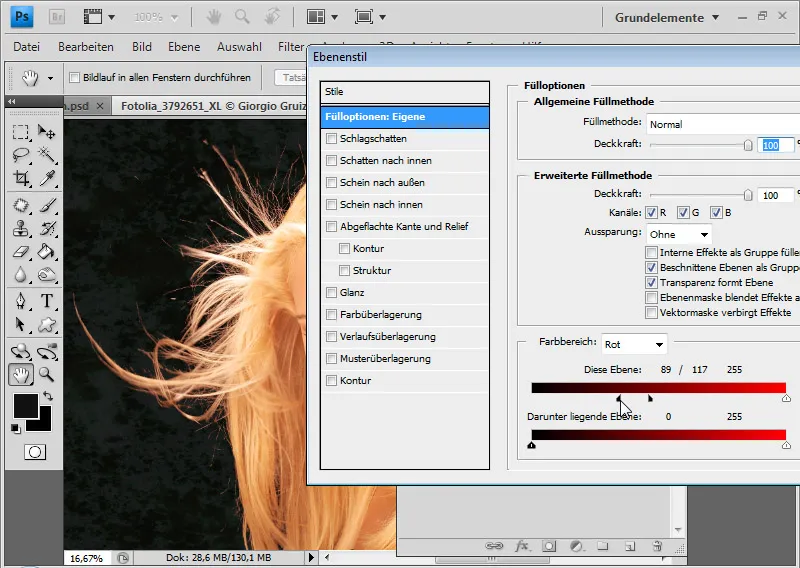
Task: Select the Lasso tool
Action: tap(21, 155)
